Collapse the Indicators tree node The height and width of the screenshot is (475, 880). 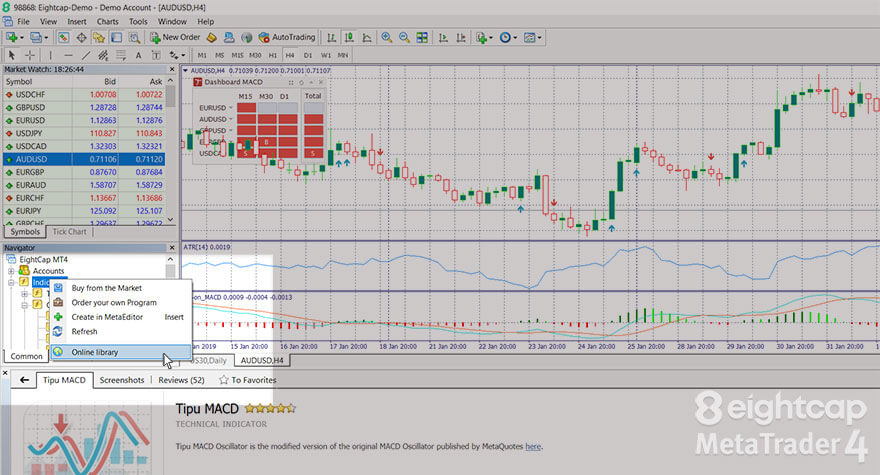[11, 282]
